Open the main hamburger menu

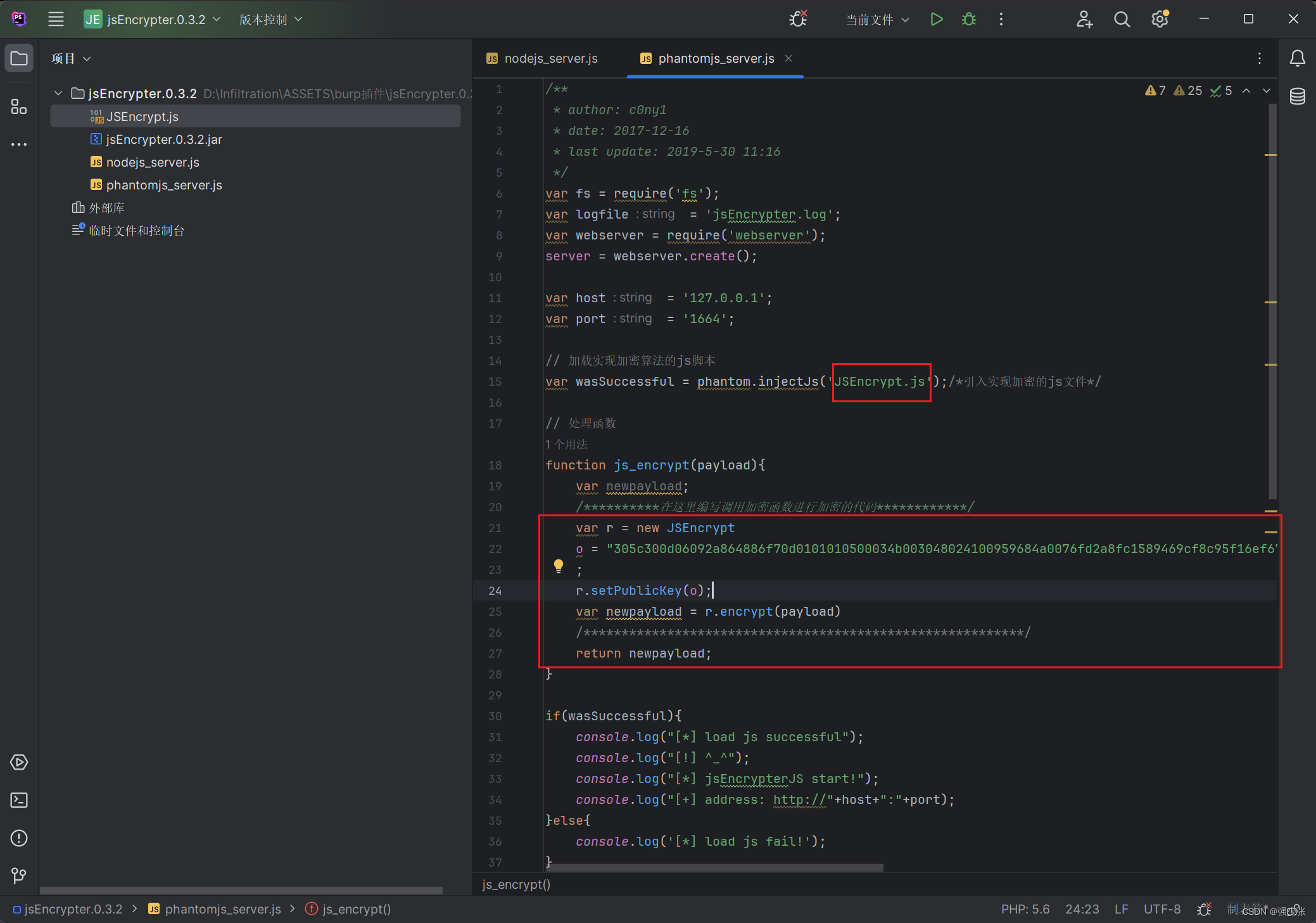(56, 19)
